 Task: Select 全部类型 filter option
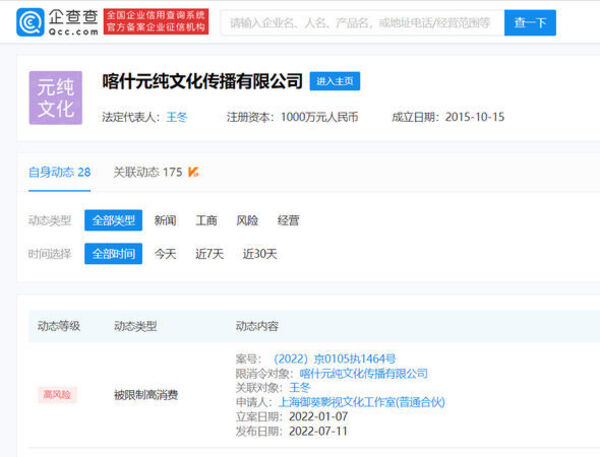[x=113, y=220]
